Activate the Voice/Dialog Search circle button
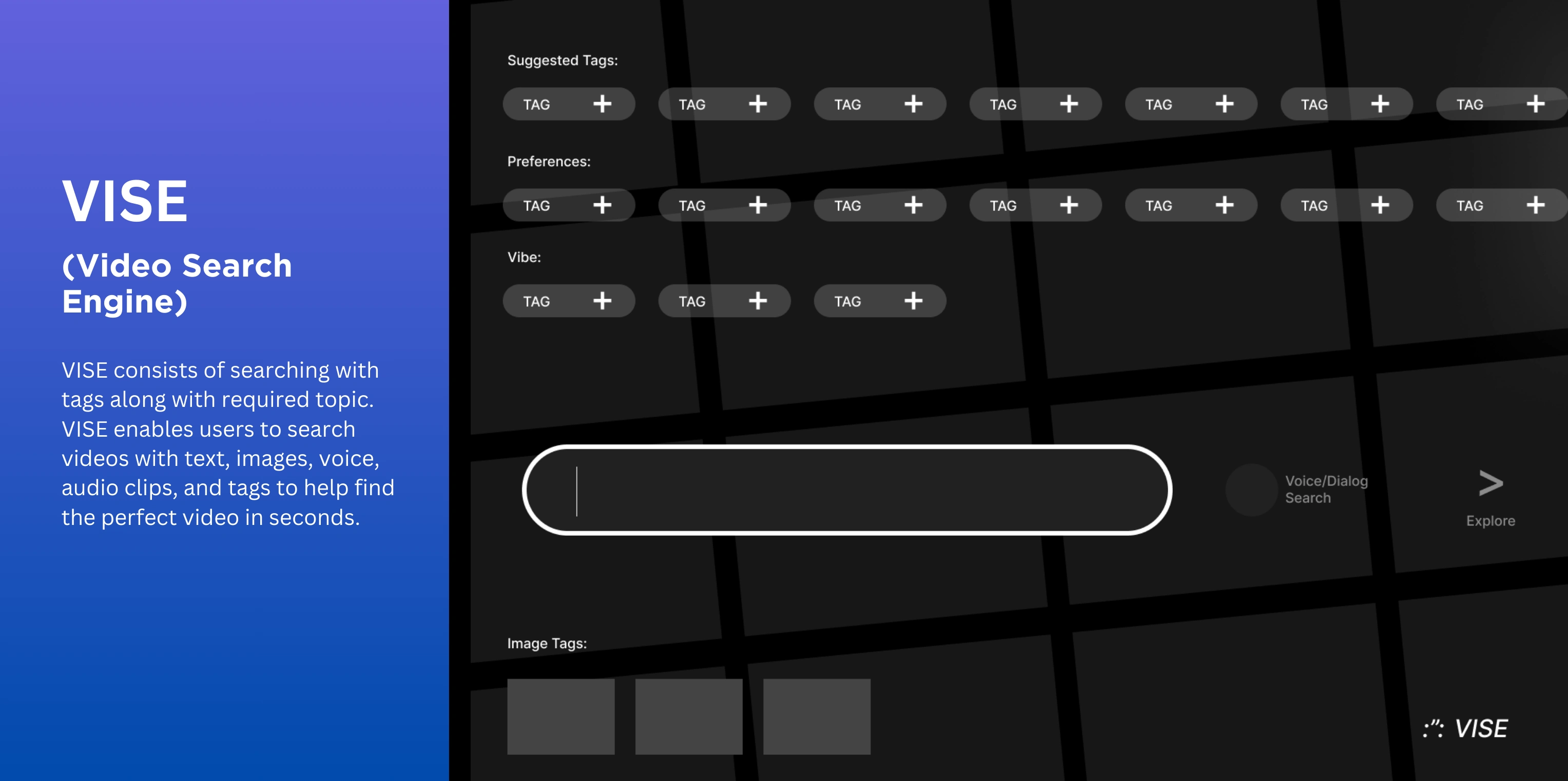This screenshot has height=781, width=1568. [1251, 490]
